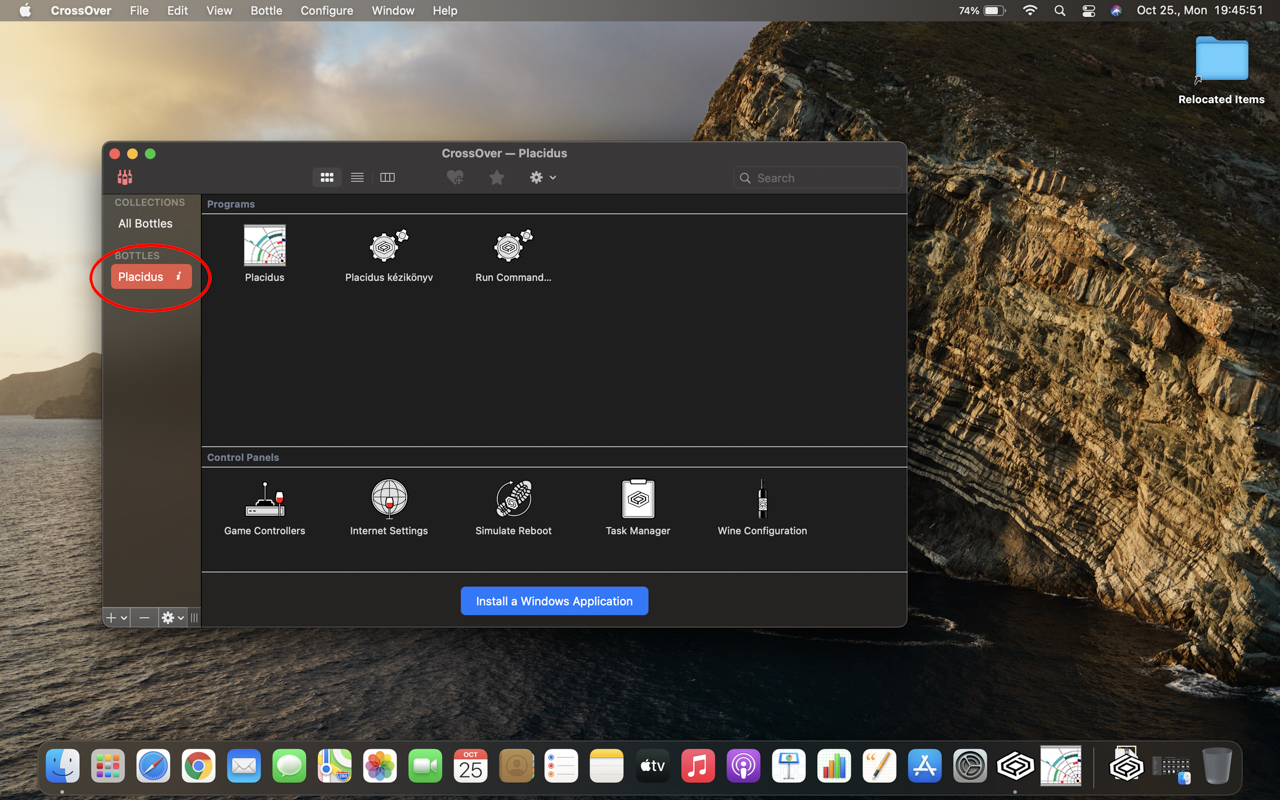Image resolution: width=1280 pixels, height=800 pixels.
Task: Open the Edit menu
Action: click(178, 11)
